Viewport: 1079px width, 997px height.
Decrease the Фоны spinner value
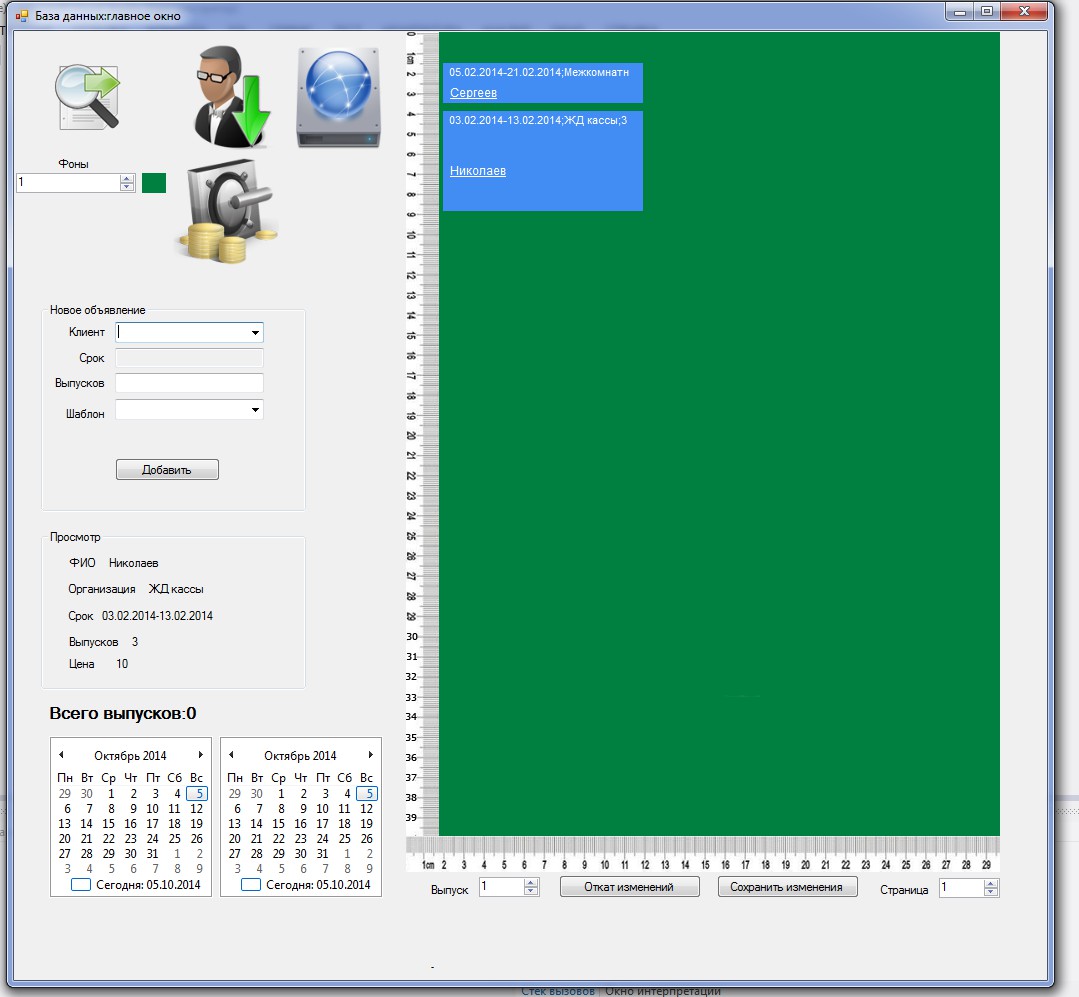click(x=127, y=186)
